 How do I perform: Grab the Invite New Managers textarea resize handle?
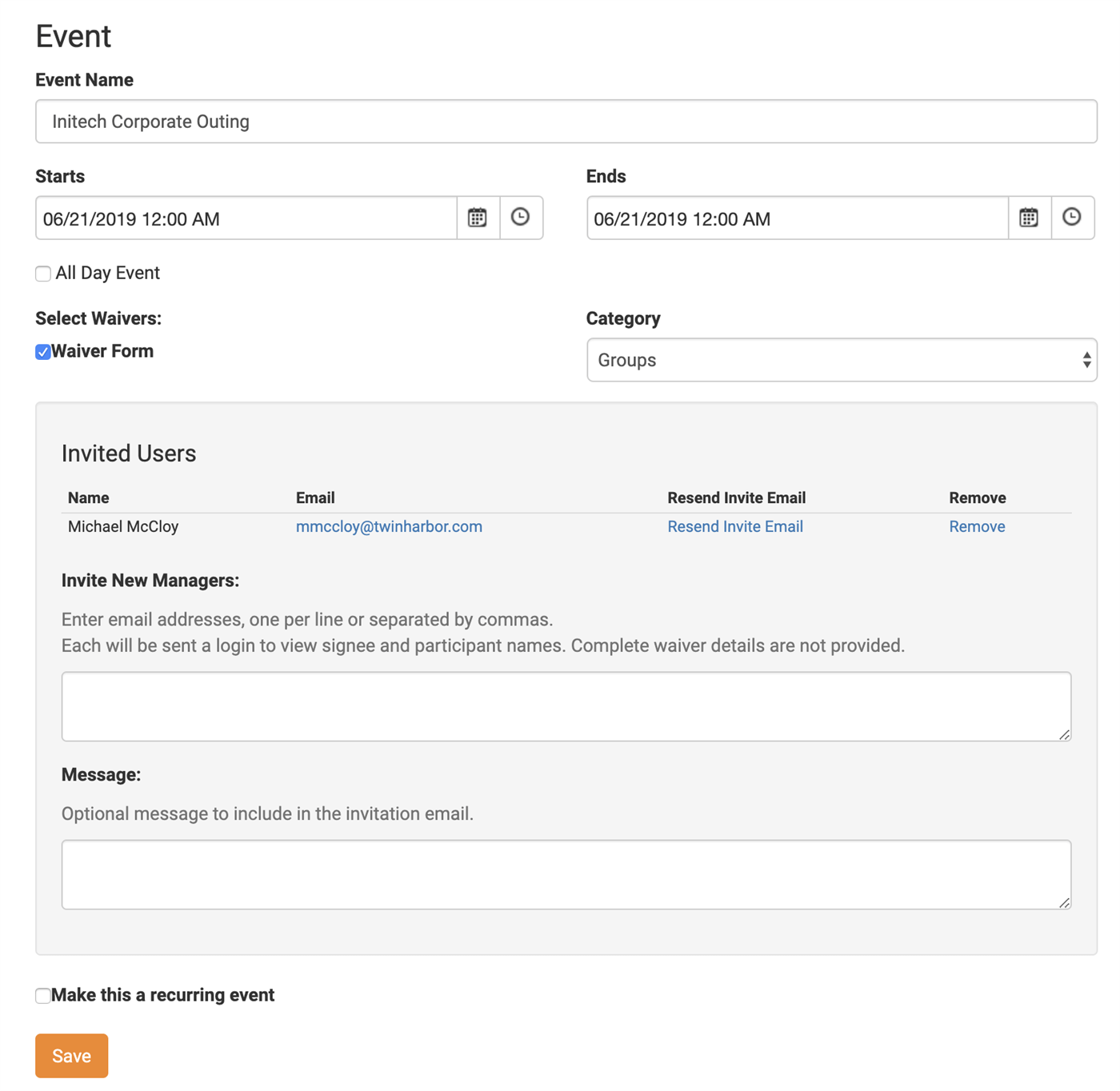pyautogui.click(x=1064, y=734)
